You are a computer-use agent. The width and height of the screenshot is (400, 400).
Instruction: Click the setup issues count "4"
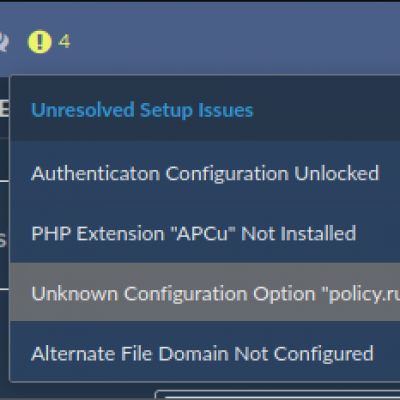[64, 42]
